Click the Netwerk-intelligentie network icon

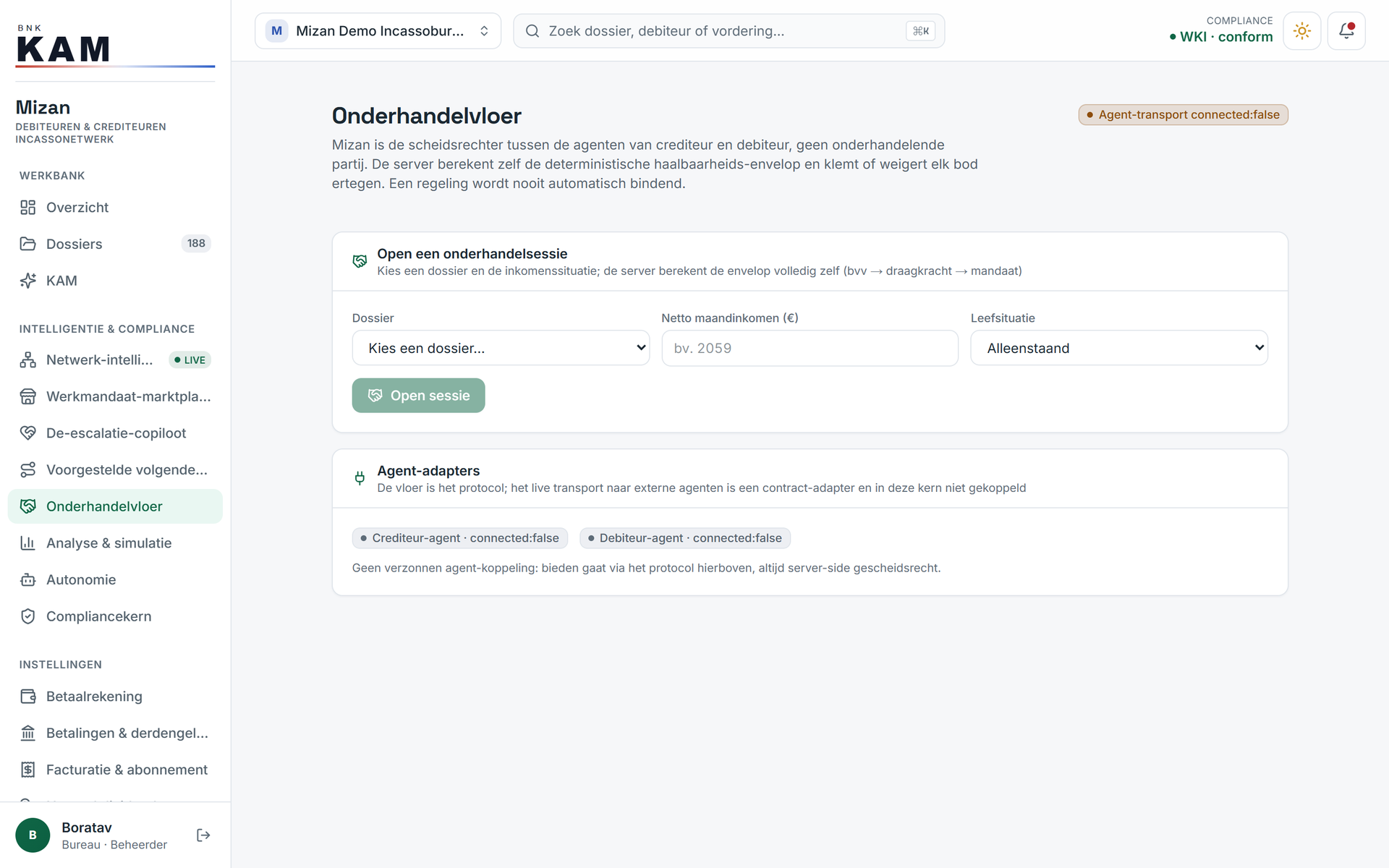[27, 359]
